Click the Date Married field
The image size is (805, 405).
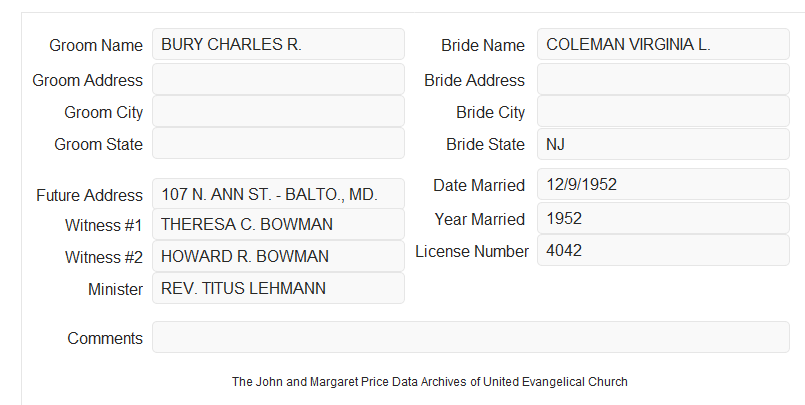tap(663, 184)
